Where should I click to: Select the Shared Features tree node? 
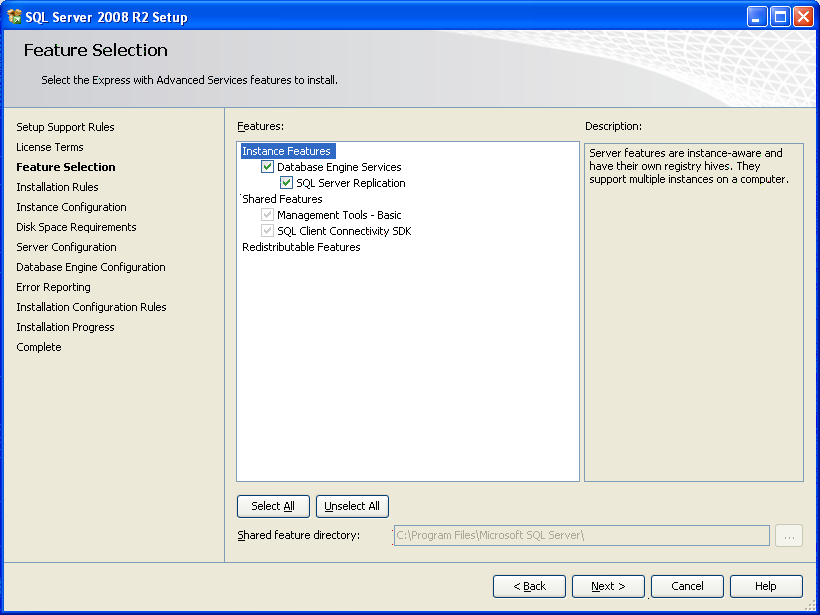[x=282, y=199]
